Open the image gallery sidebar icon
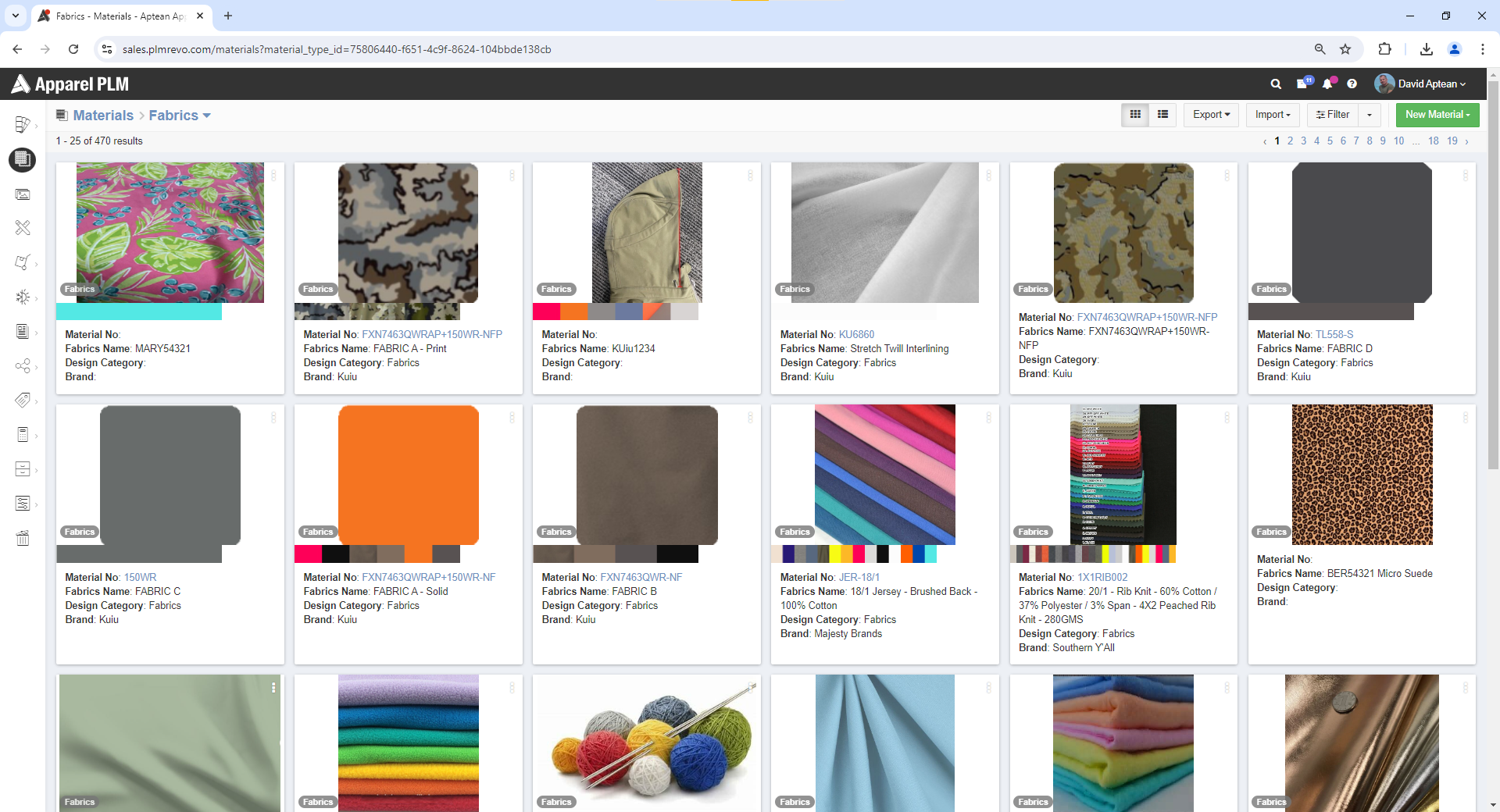Image resolution: width=1500 pixels, height=812 pixels. (23, 194)
